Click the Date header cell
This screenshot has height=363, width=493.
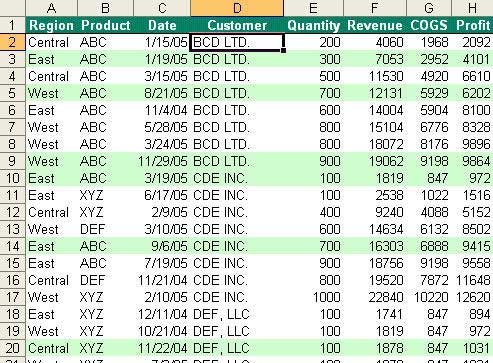(x=162, y=25)
